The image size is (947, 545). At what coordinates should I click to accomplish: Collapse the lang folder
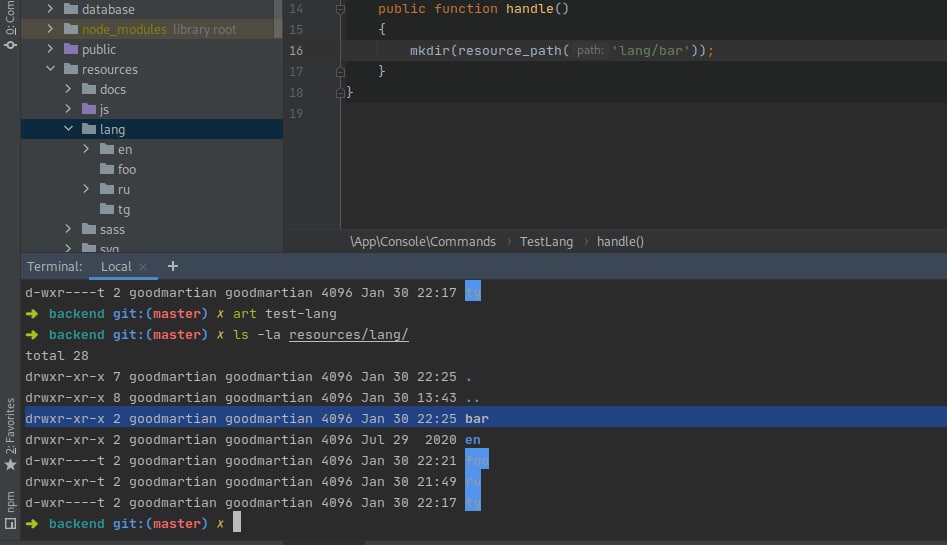point(68,129)
